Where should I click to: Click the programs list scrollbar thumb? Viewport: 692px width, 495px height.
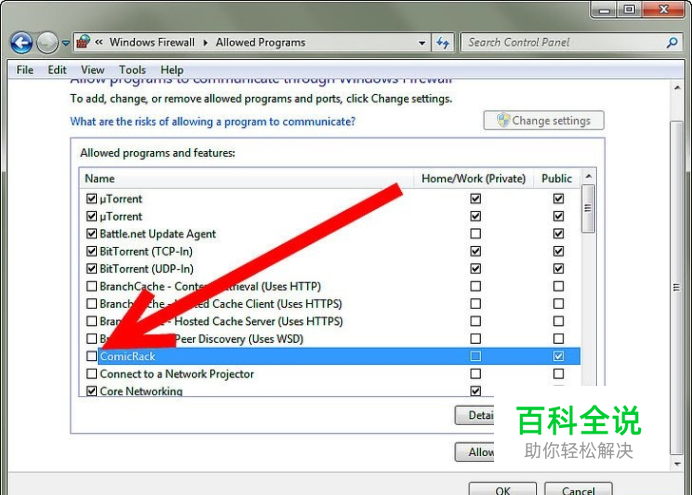tap(588, 208)
